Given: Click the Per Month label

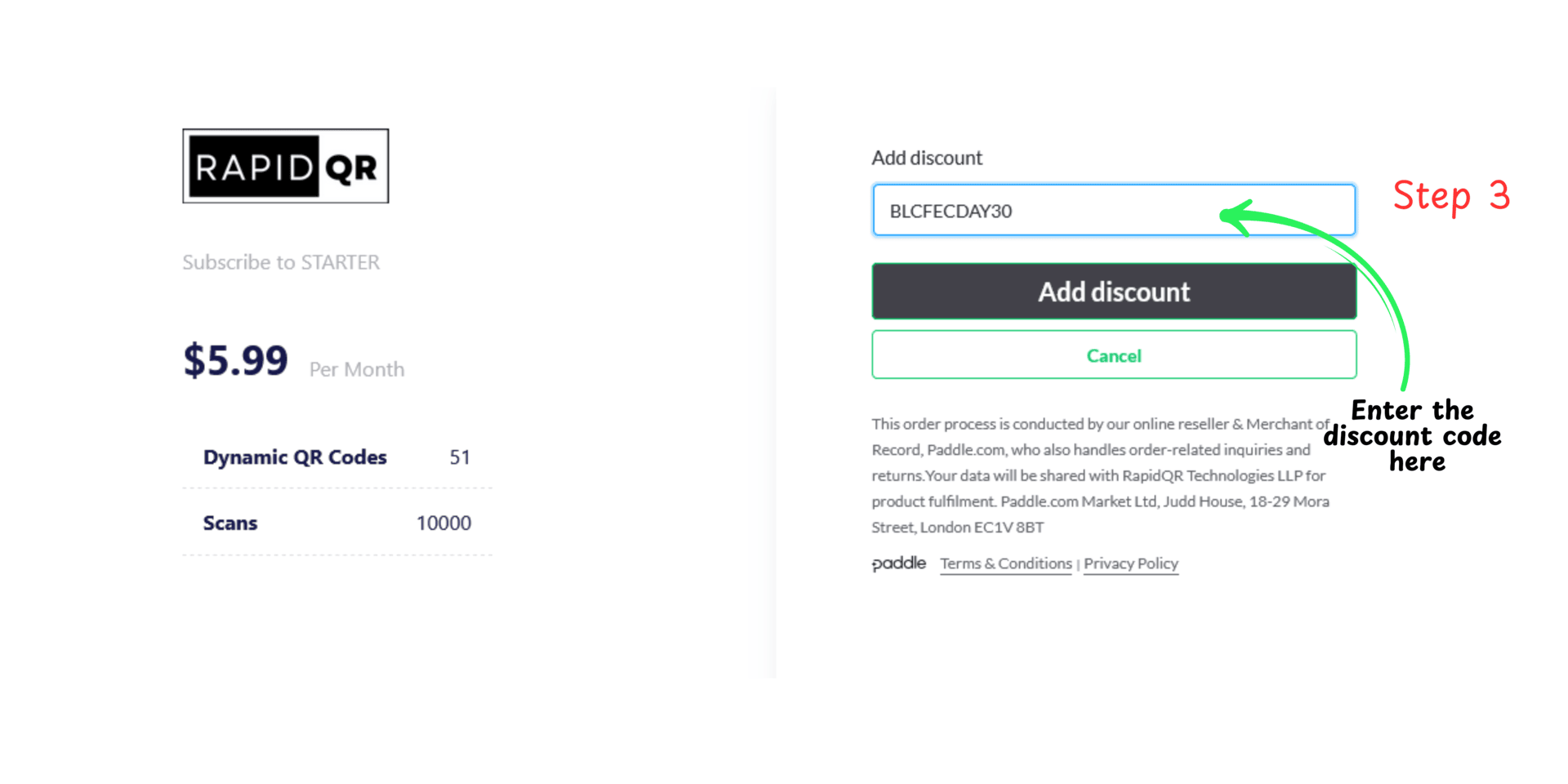Looking at the screenshot, I should pyautogui.click(x=356, y=369).
